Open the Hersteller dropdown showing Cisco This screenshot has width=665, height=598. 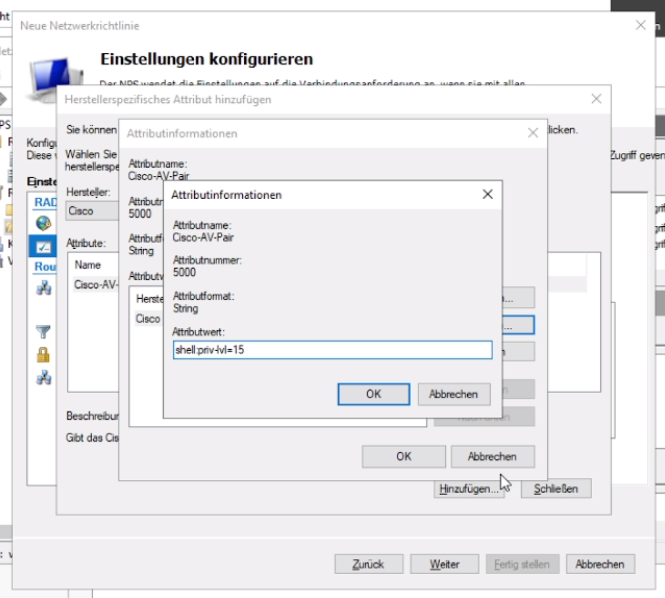[x=92, y=211]
